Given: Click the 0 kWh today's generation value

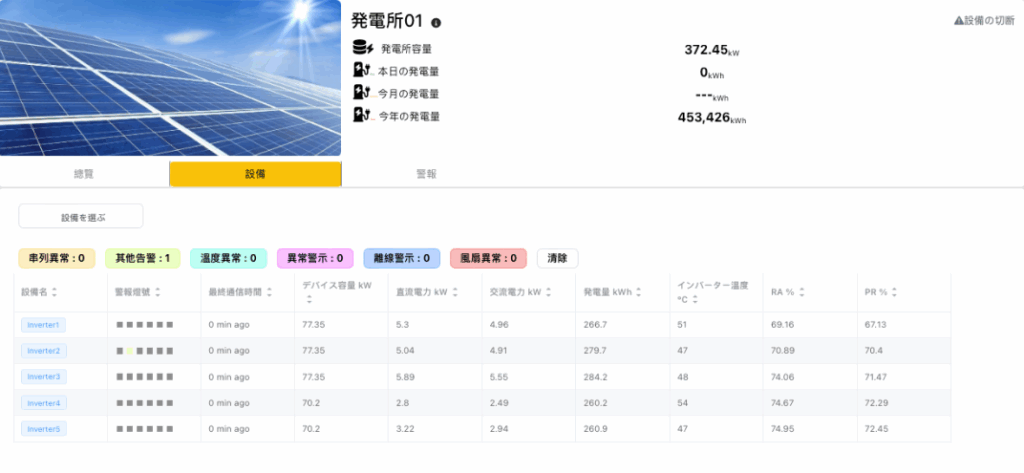Looking at the screenshot, I should point(712,73).
